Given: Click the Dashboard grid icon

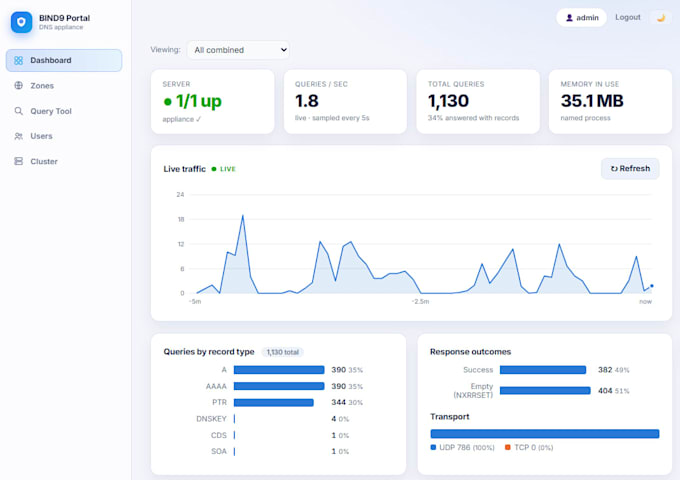Looking at the screenshot, I should pyautogui.click(x=18, y=60).
